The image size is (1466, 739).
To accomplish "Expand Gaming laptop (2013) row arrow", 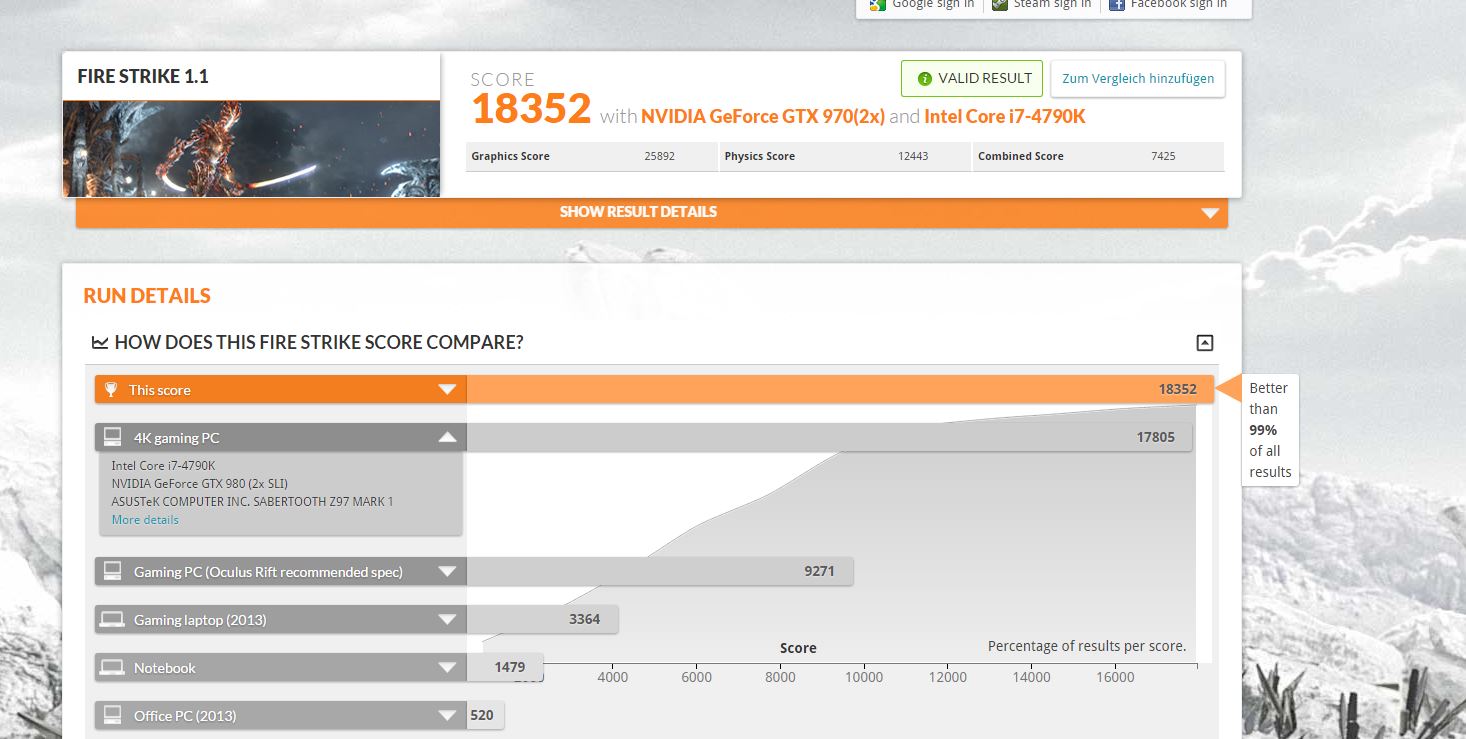I will (x=447, y=620).
